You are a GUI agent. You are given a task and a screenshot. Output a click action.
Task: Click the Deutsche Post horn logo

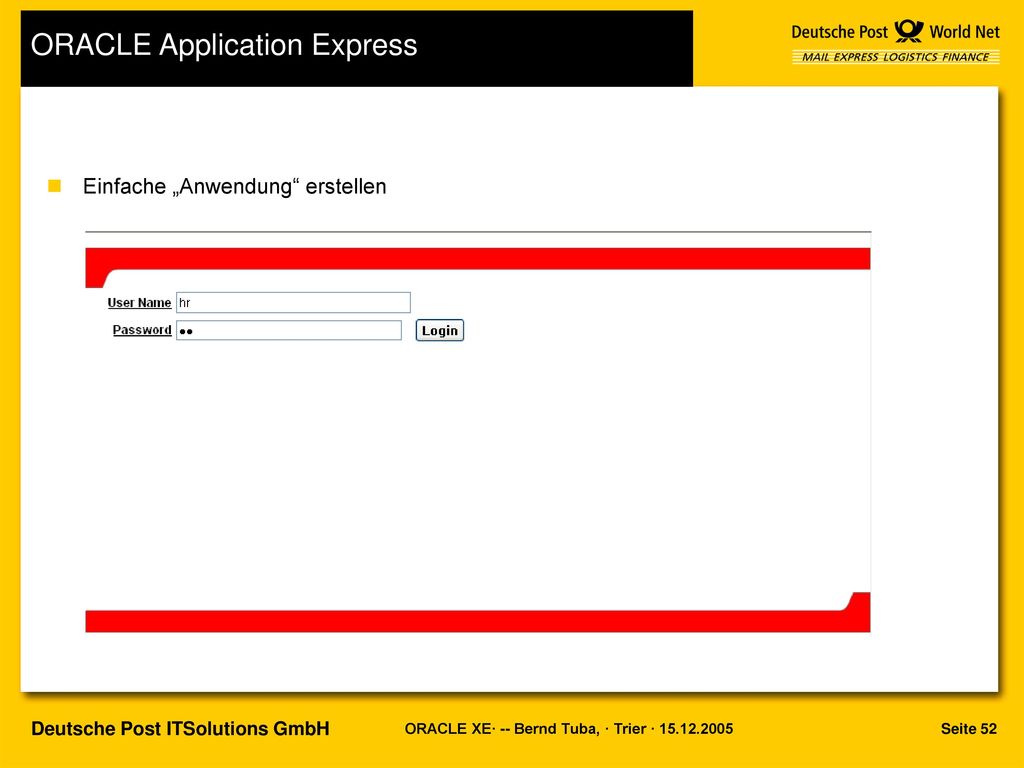pyautogui.click(x=908, y=31)
